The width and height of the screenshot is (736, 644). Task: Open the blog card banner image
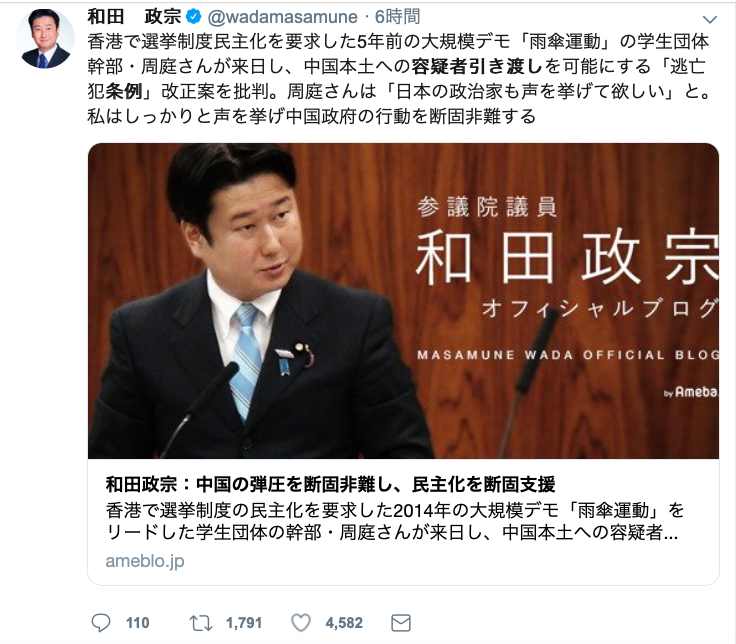click(403, 301)
